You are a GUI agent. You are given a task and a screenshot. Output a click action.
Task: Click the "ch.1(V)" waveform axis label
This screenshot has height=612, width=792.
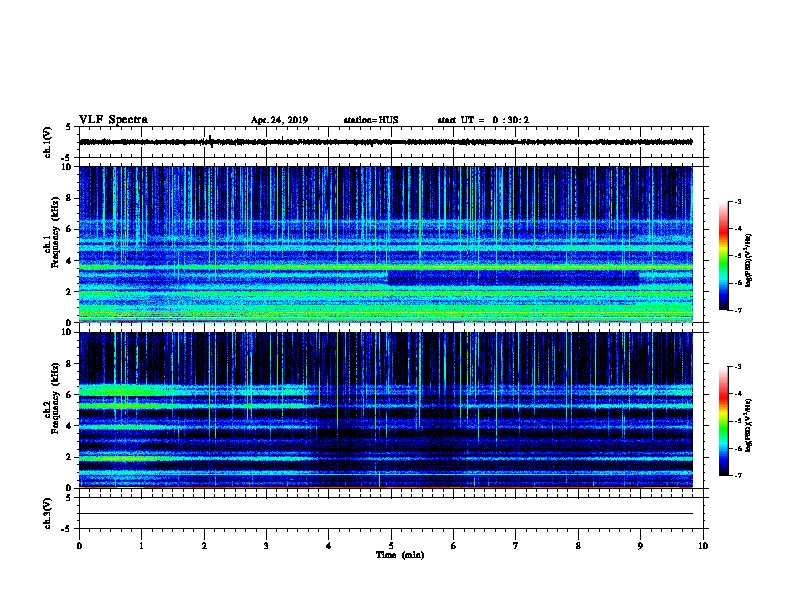(x=47, y=142)
